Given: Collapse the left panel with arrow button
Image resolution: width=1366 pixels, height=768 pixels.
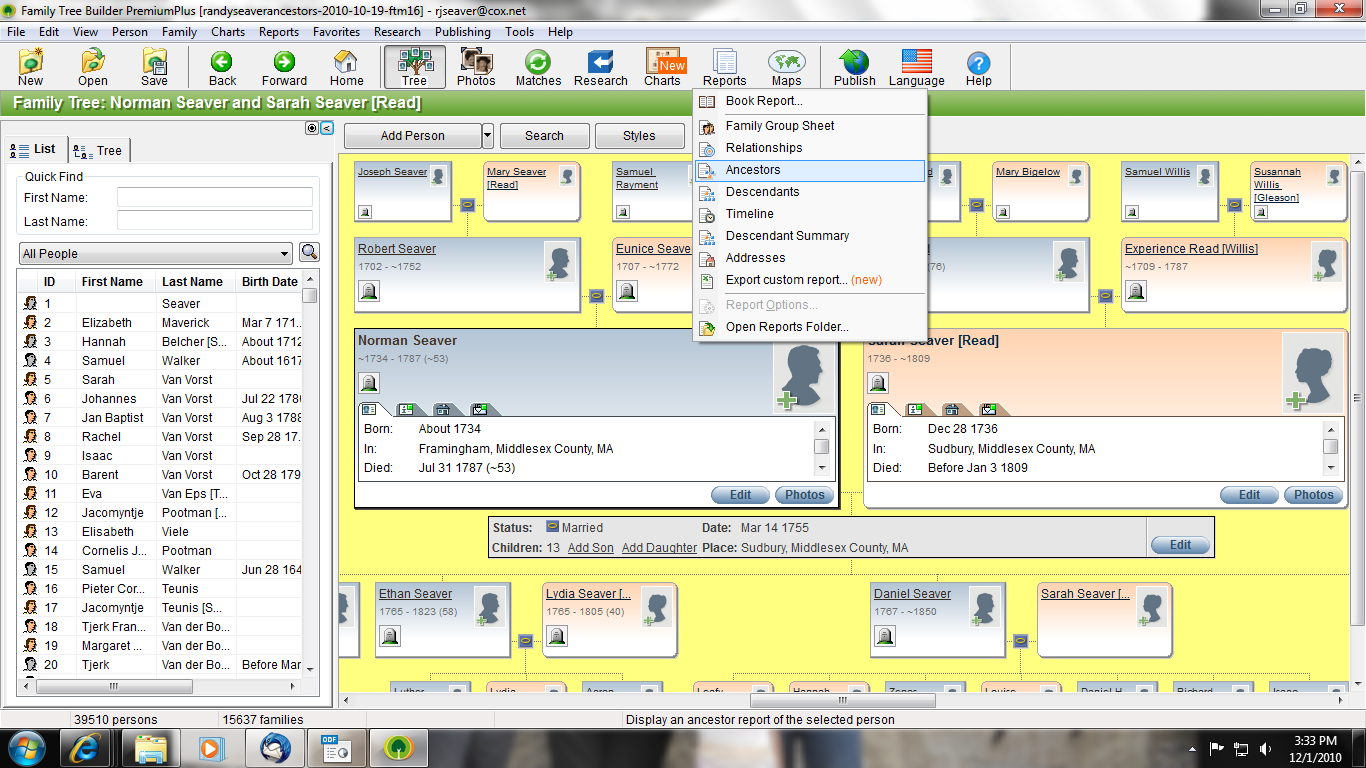Looking at the screenshot, I should [326, 128].
